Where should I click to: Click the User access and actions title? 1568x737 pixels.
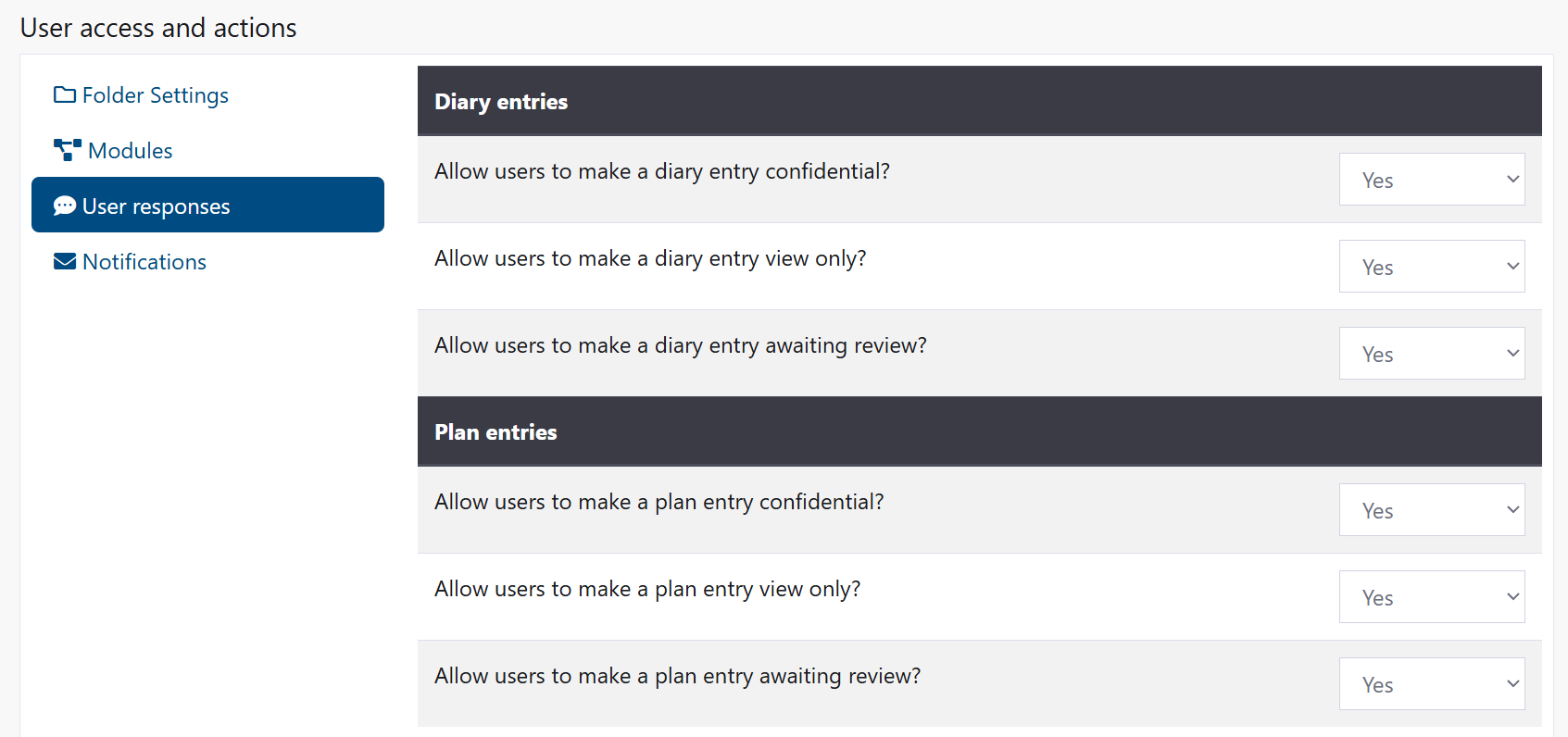coord(157,27)
